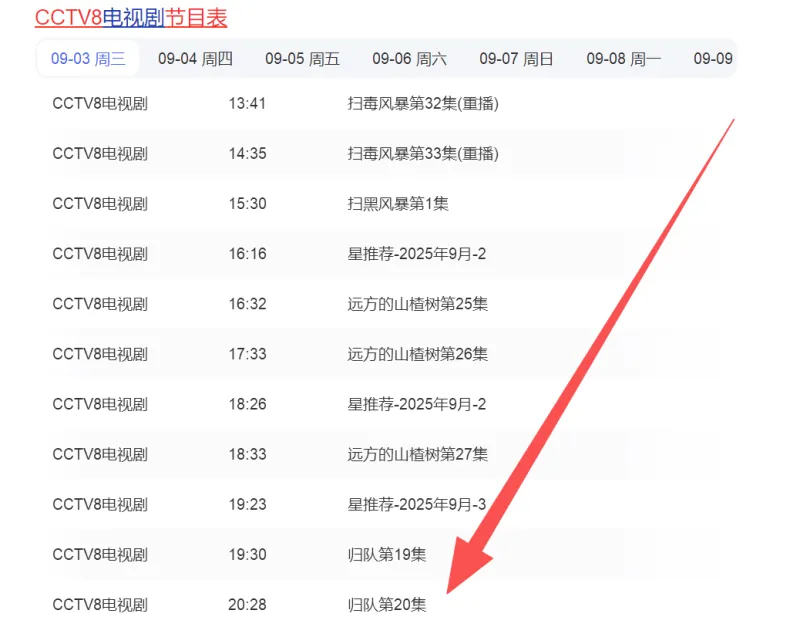Select 扫毒风暴第33集(重播) program entry
The image size is (800, 627).
pyautogui.click(x=422, y=154)
